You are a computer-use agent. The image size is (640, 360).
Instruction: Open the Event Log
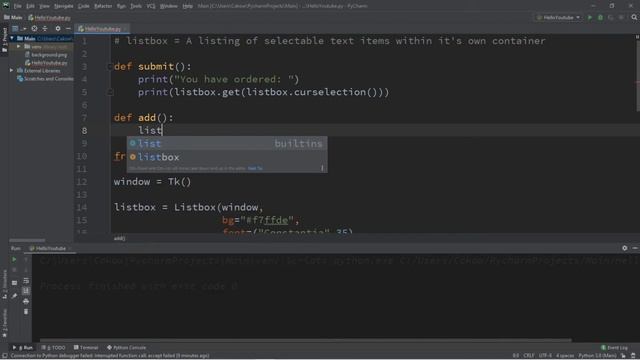614,347
